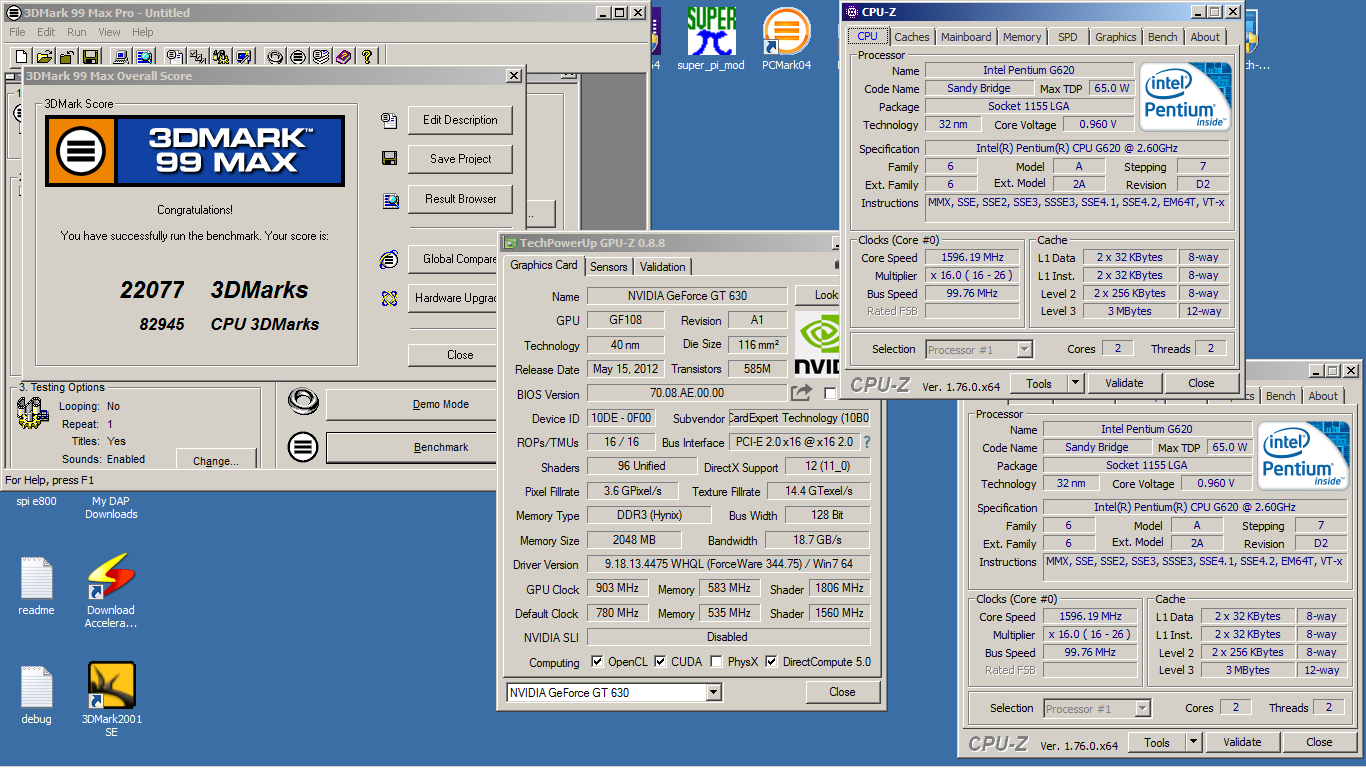Click the icon beside Hardware Upgrade button
1366x768 pixels.
tap(390, 298)
